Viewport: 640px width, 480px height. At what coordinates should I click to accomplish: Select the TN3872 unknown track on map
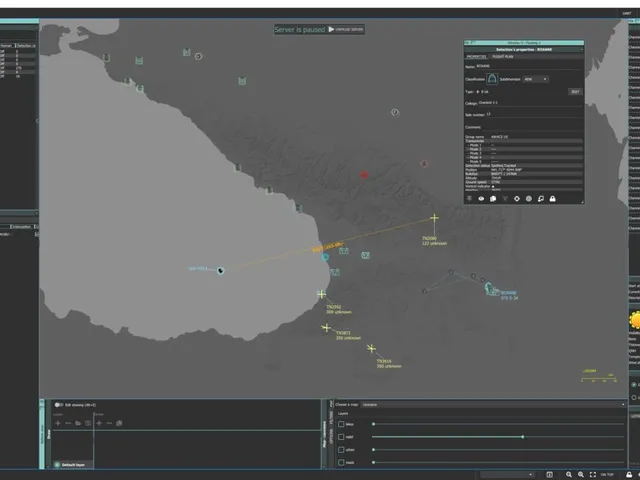coord(326,327)
